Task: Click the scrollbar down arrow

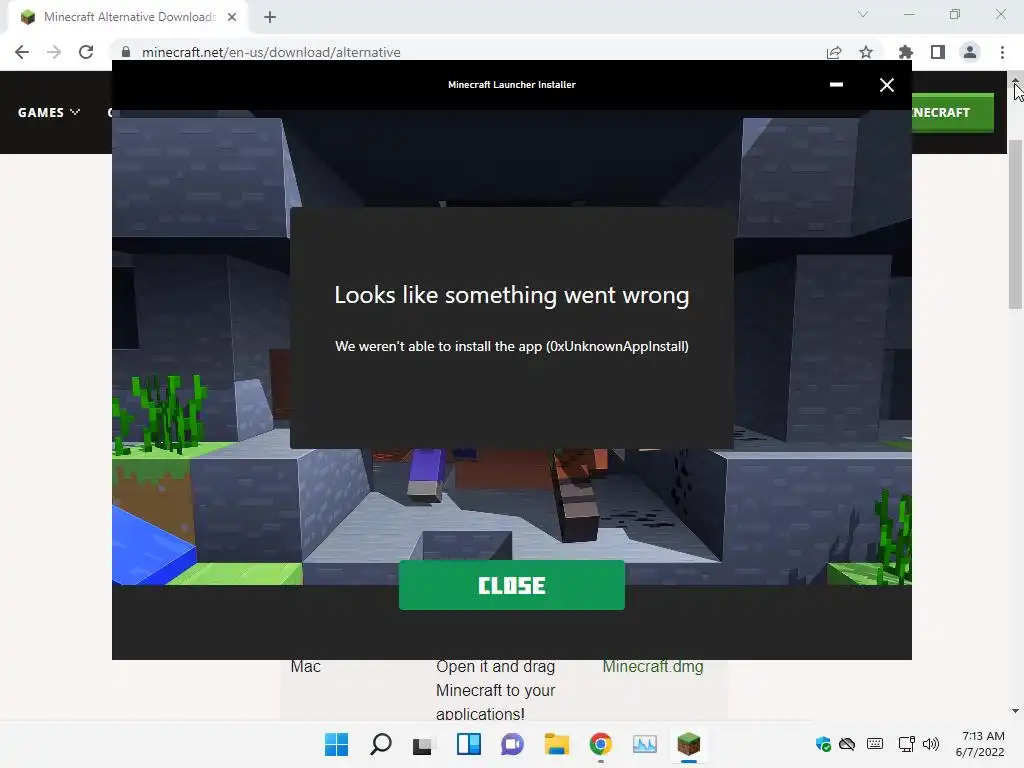Action: click(x=1015, y=711)
